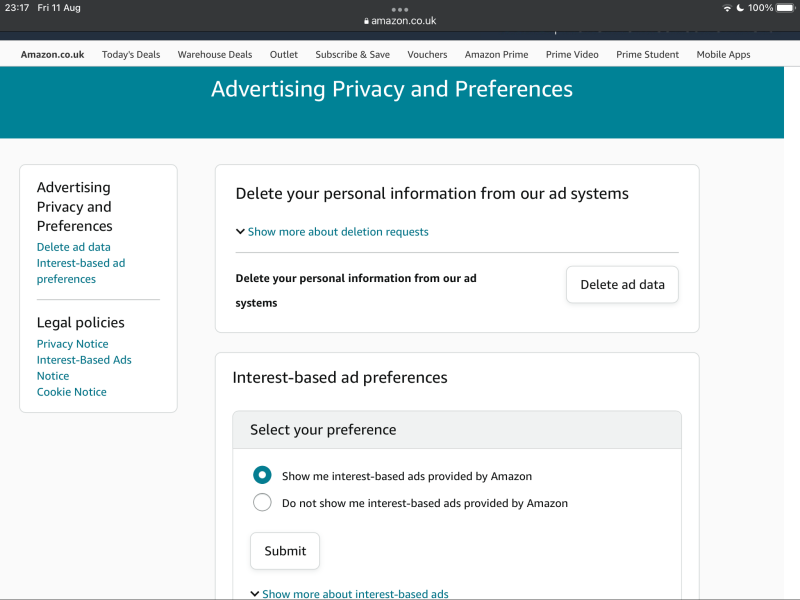Open Warehouse Deals nav item
The width and height of the screenshot is (800, 600).
coord(215,55)
